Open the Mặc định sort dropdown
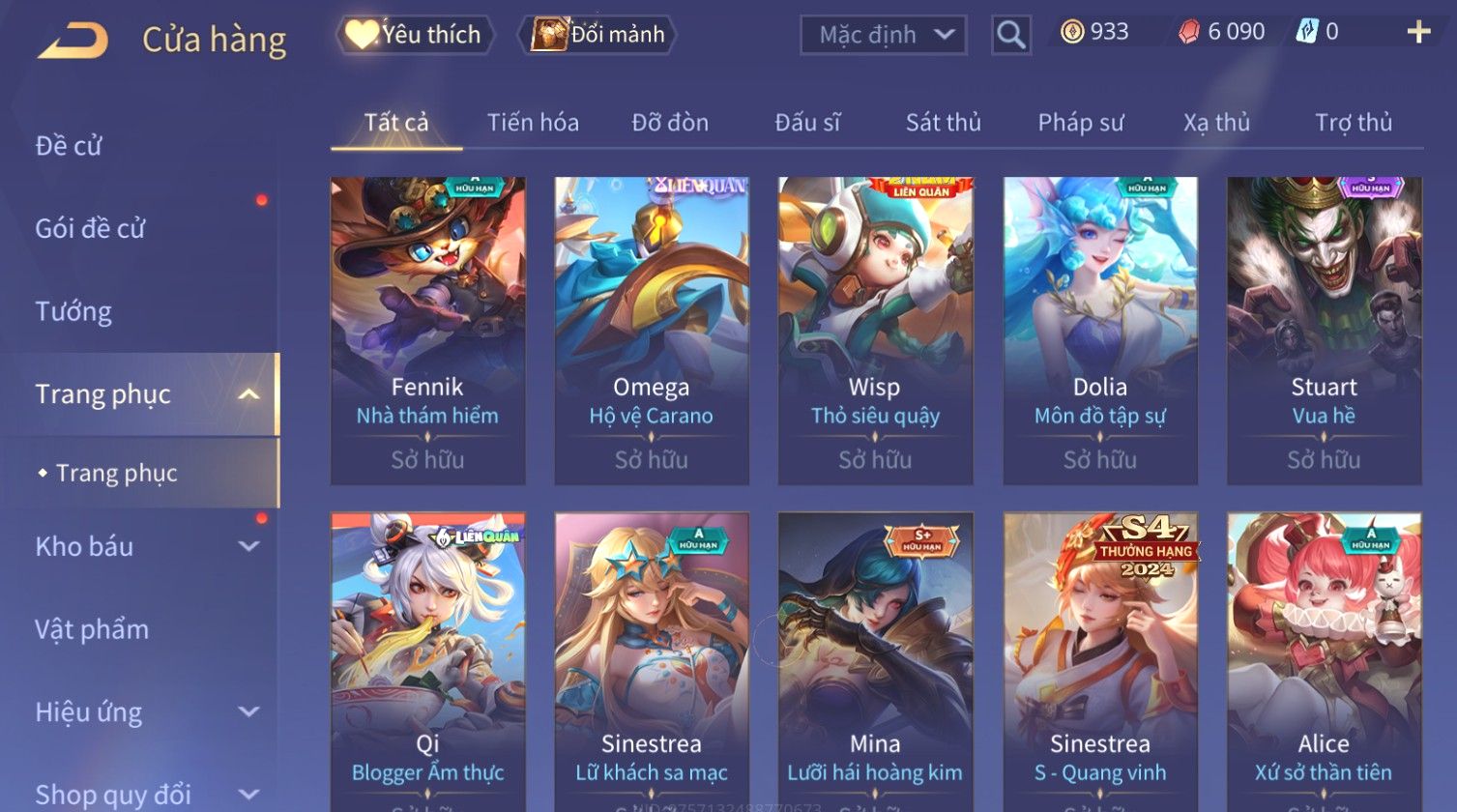 click(x=883, y=35)
